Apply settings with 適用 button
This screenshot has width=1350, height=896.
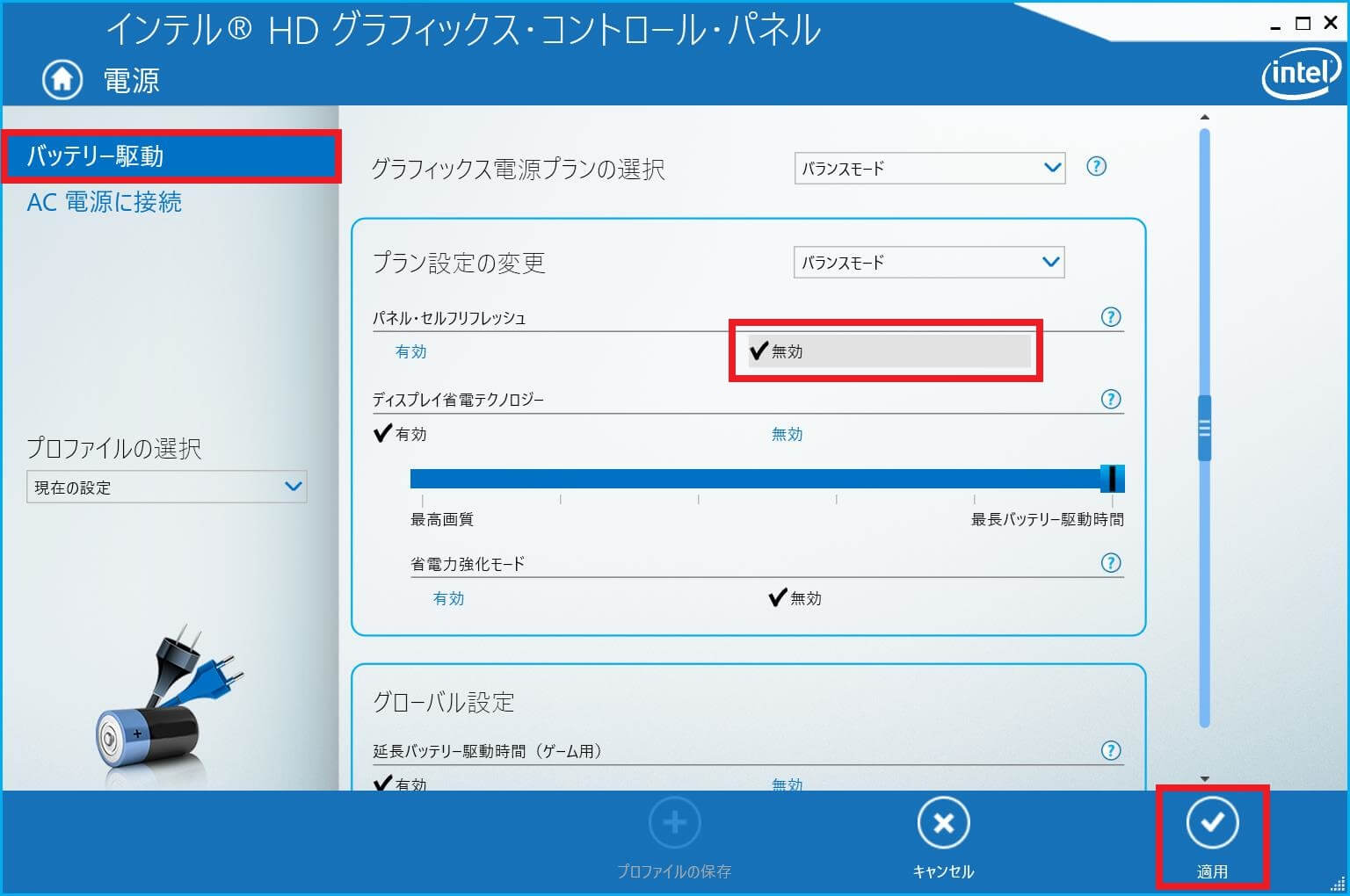(x=1212, y=836)
